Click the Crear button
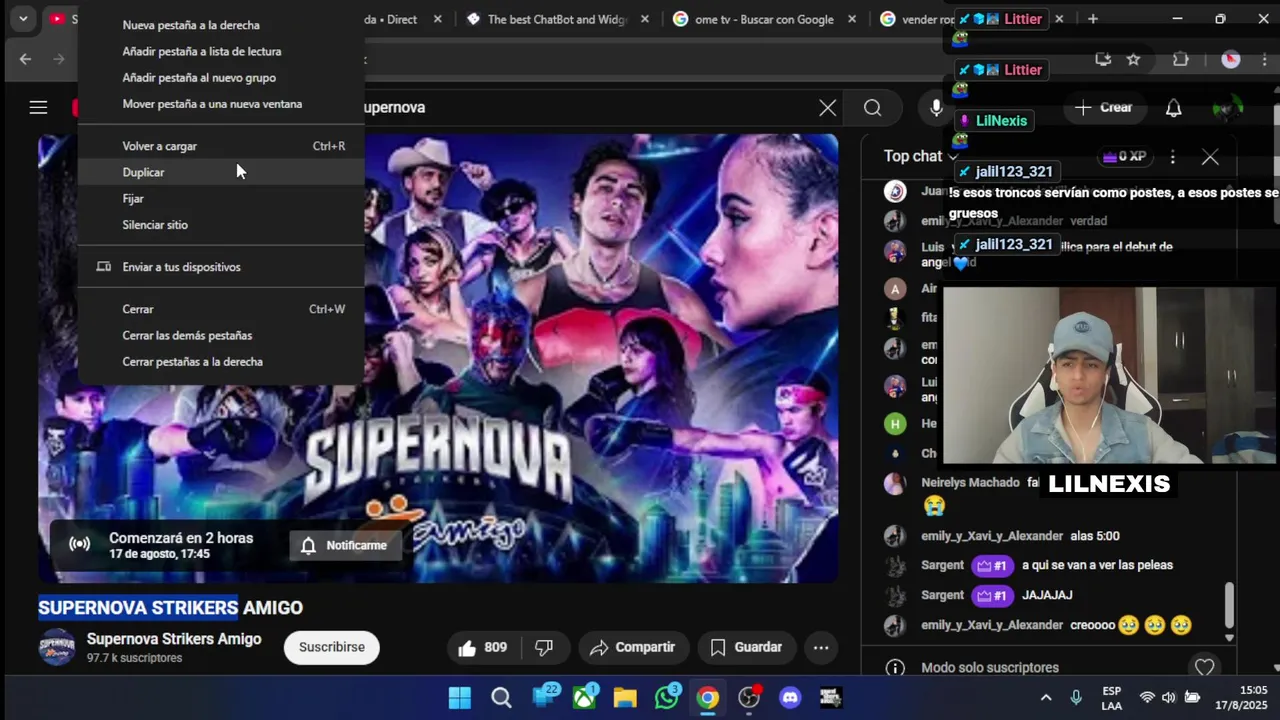Viewport: 1280px width, 720px height. (1104, 108)
